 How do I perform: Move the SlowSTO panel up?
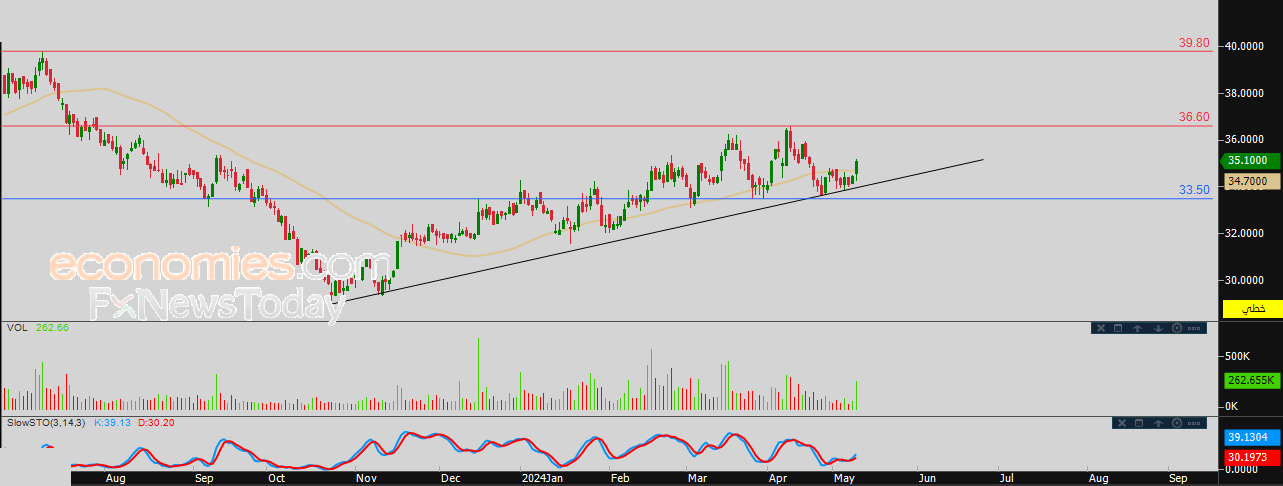(x=1157, y=424)
